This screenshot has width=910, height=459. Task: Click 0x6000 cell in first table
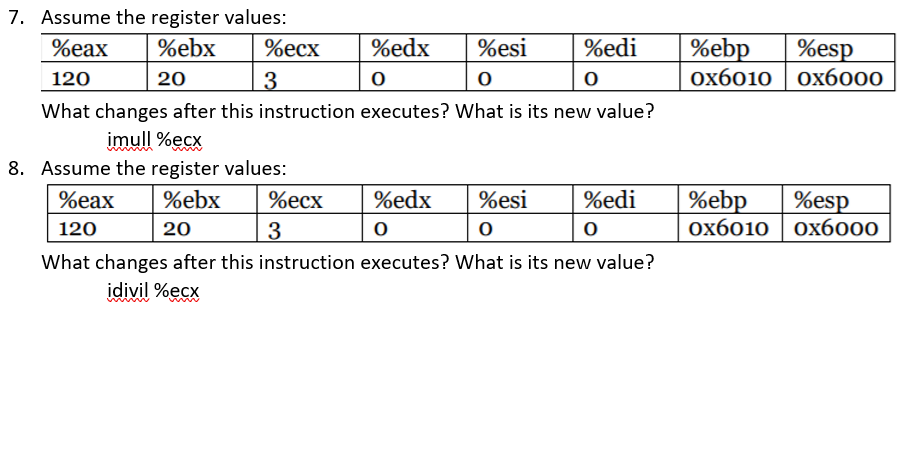coord(840,77)
